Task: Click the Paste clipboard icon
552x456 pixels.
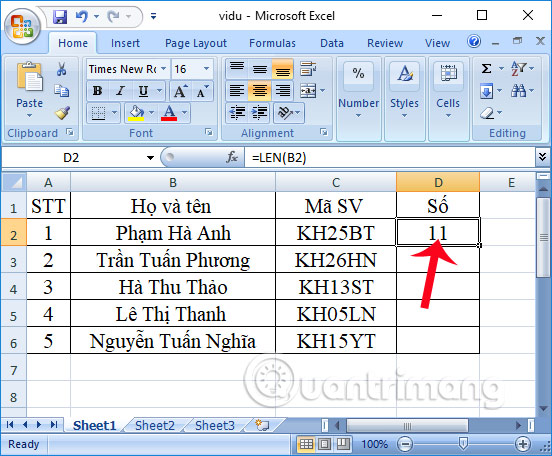Action: pos(30,77)
